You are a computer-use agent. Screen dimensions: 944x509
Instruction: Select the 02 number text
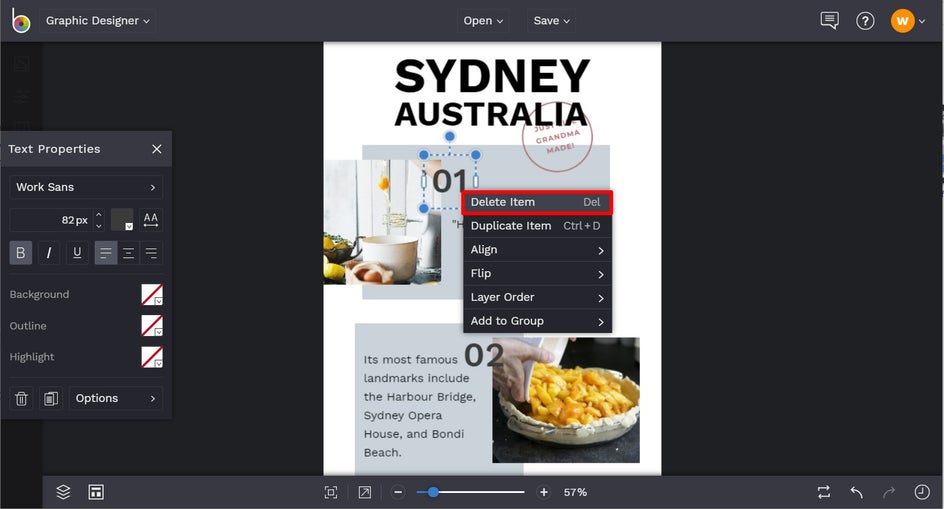pyautogui.click(x=484, y=355)
